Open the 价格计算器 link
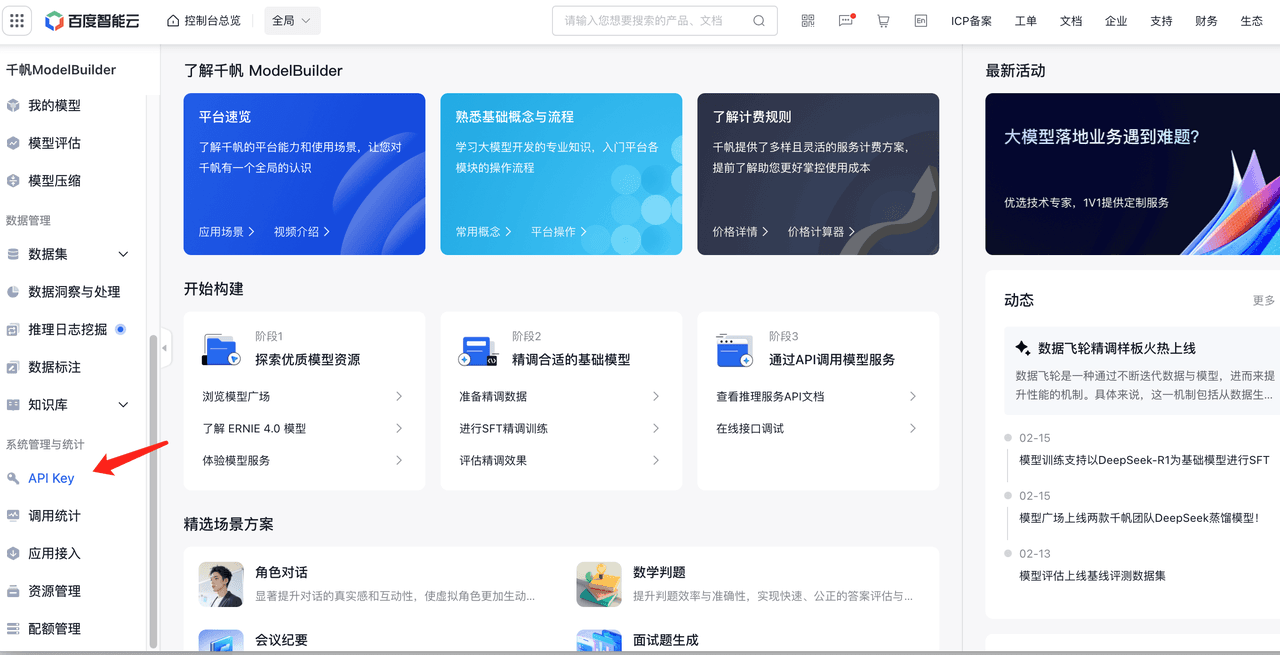1280x655 pixels. (x=822, y=231)
